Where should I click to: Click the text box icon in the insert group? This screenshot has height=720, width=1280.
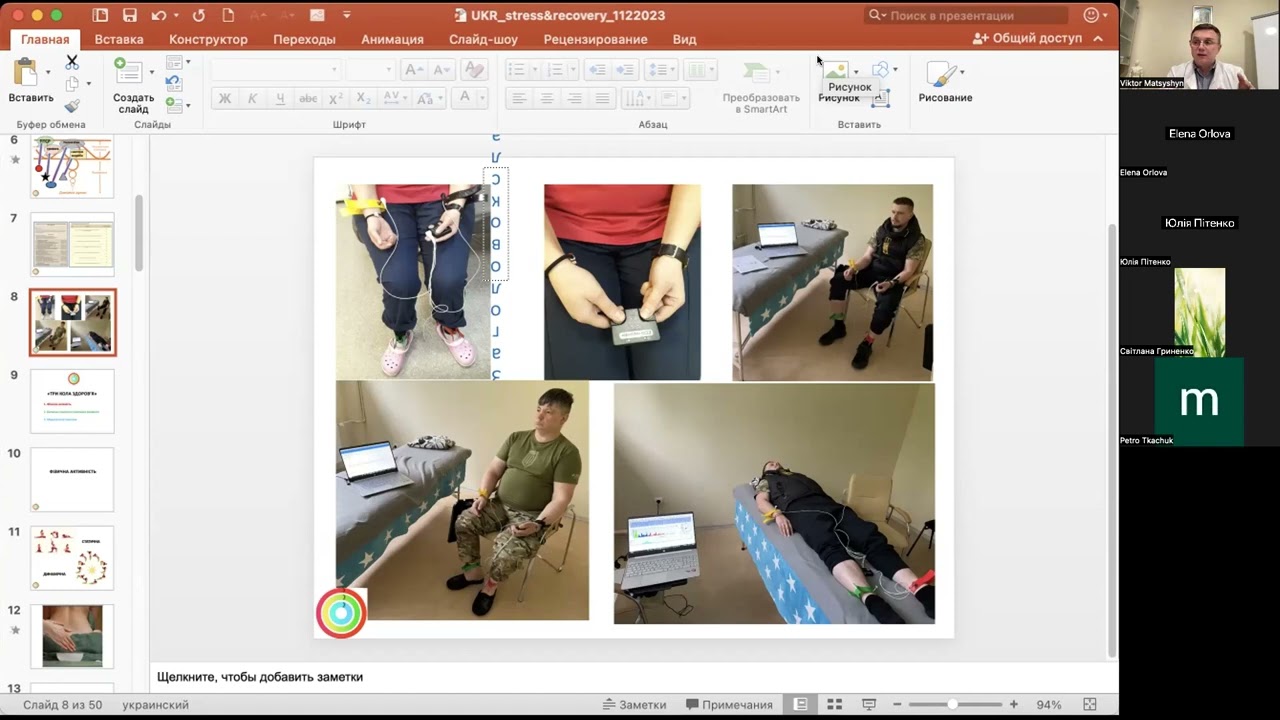click(881, 97)
